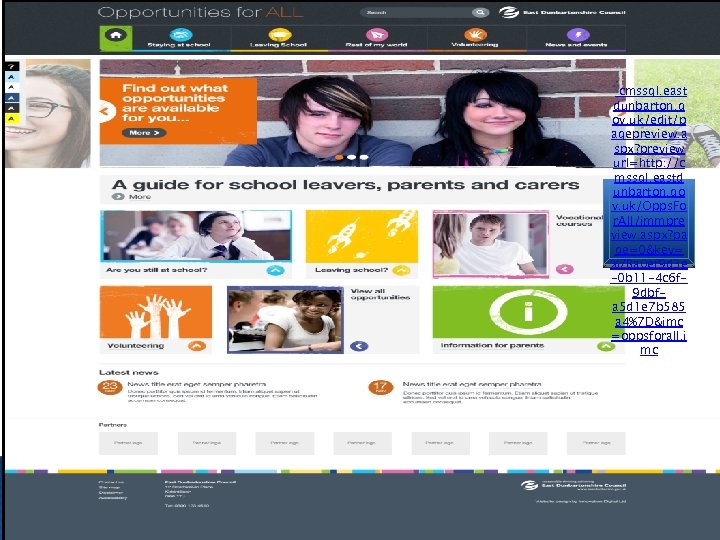Choose the dark blue contrast A option
Screen dimensions: 720x540
click(x=12, y=98)
